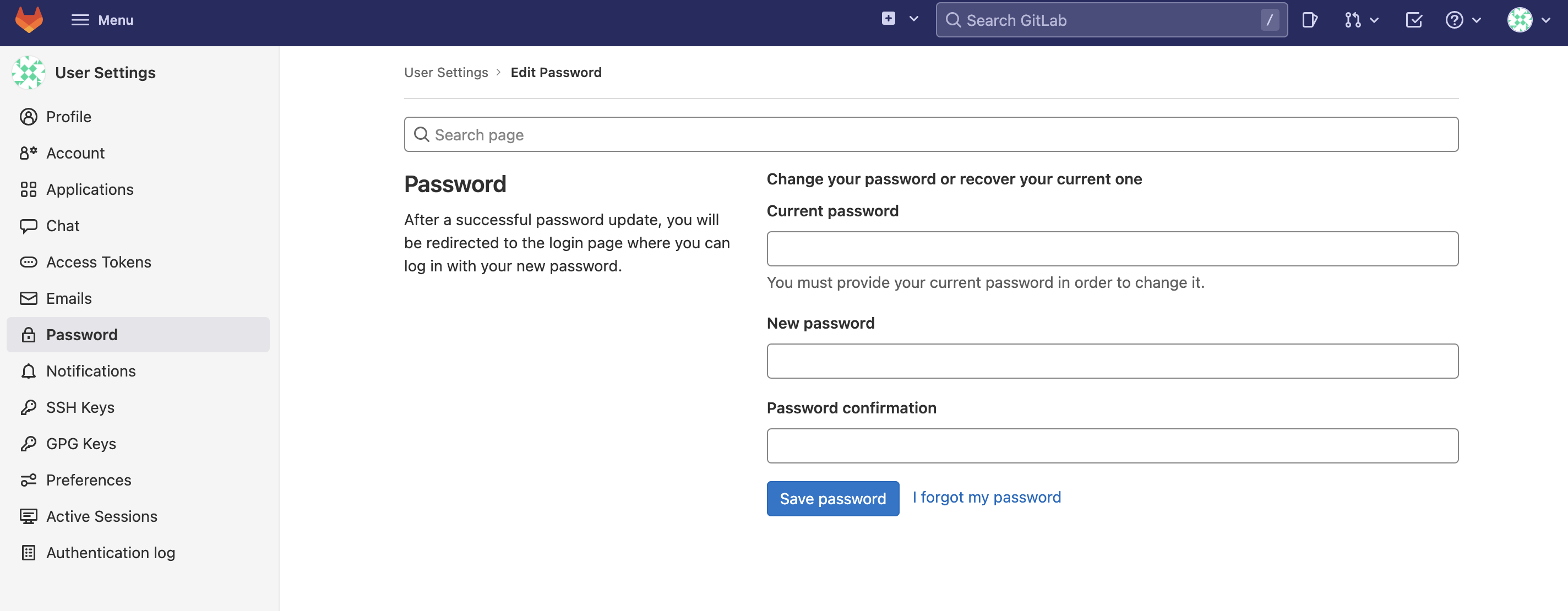Click the Active Sessions monitor icon
Screen dimensions: 1568x611
pyautogui.click(x=29, y=517)
